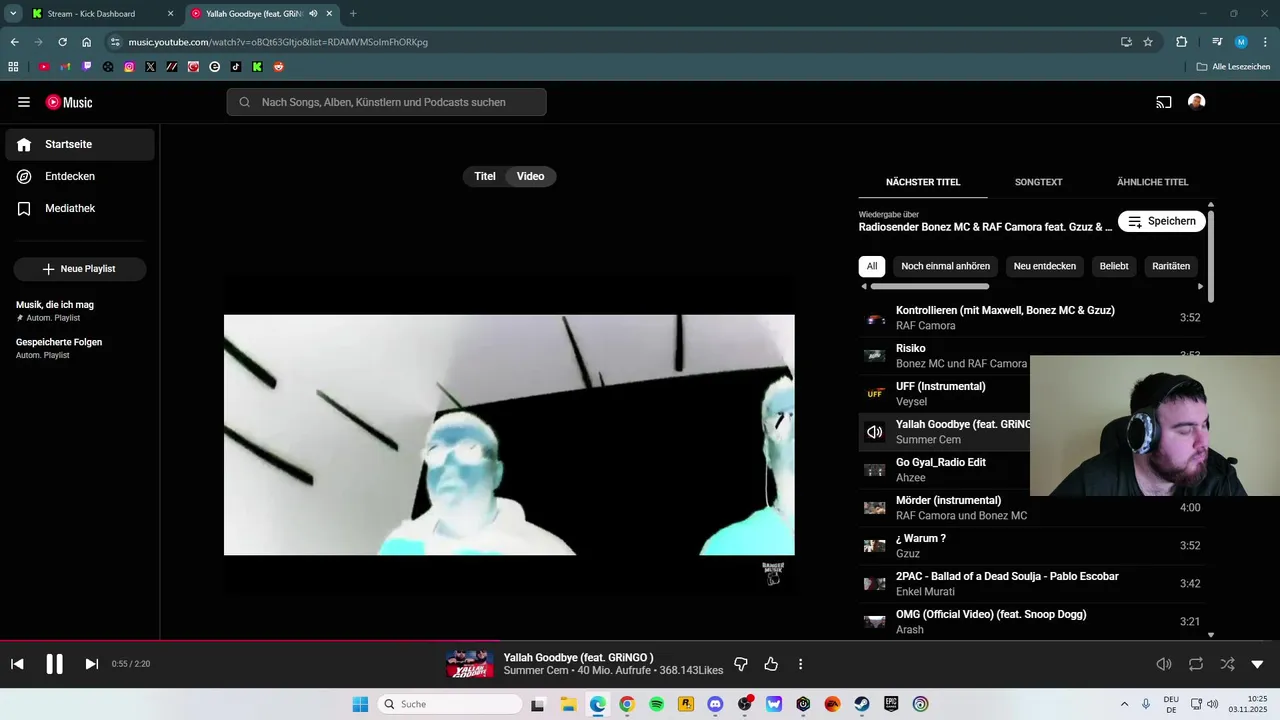1280x720 pixels.
Task: Select the All filter chip
Action: coord(872,266)
